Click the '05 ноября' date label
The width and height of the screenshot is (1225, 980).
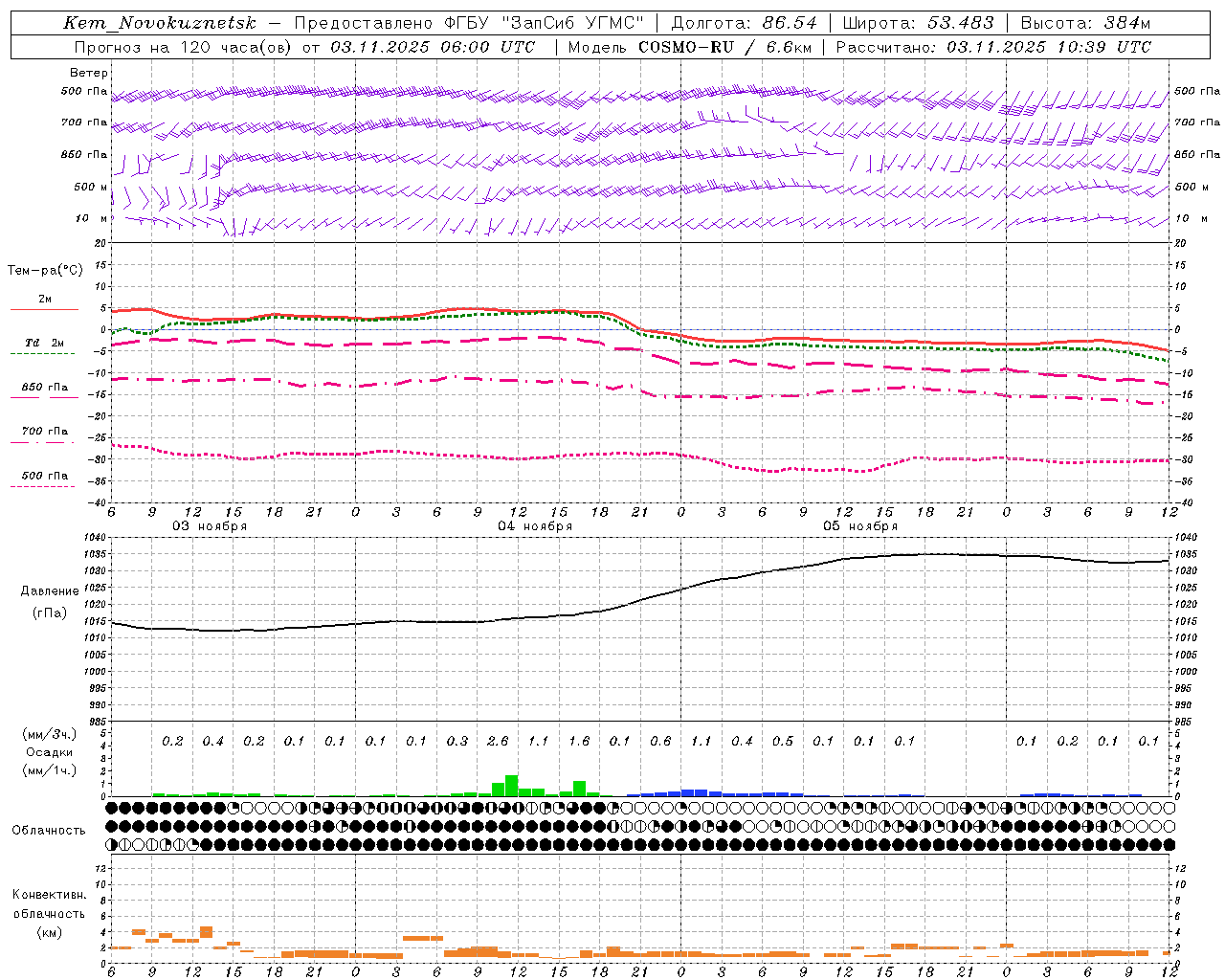coord(860,526)
